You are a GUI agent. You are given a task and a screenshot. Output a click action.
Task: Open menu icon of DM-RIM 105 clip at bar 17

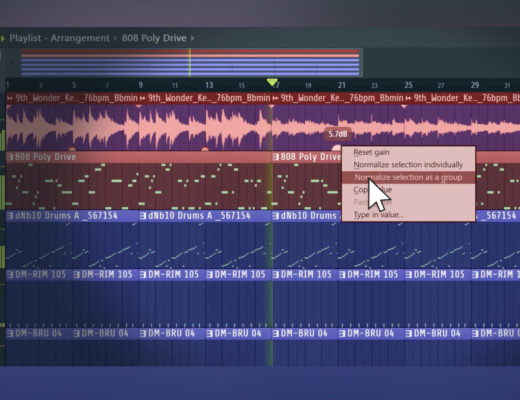(276, 275)
